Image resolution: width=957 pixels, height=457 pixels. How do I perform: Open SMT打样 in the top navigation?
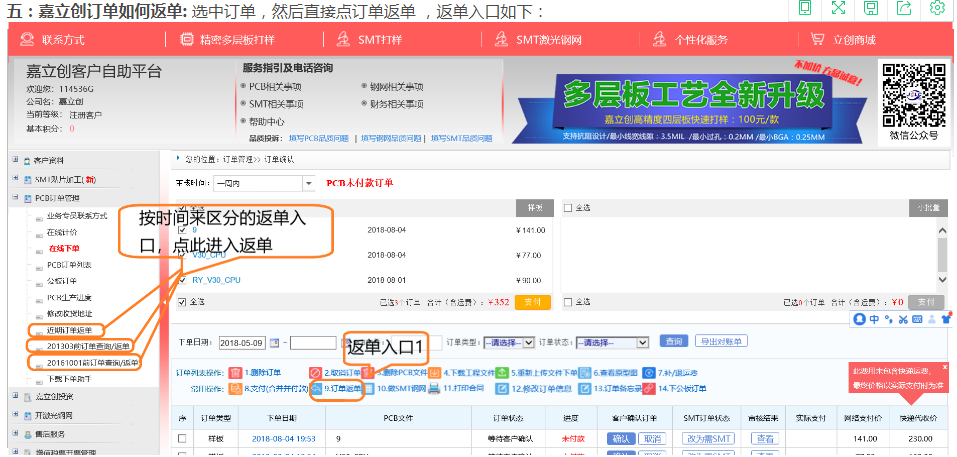369,39
